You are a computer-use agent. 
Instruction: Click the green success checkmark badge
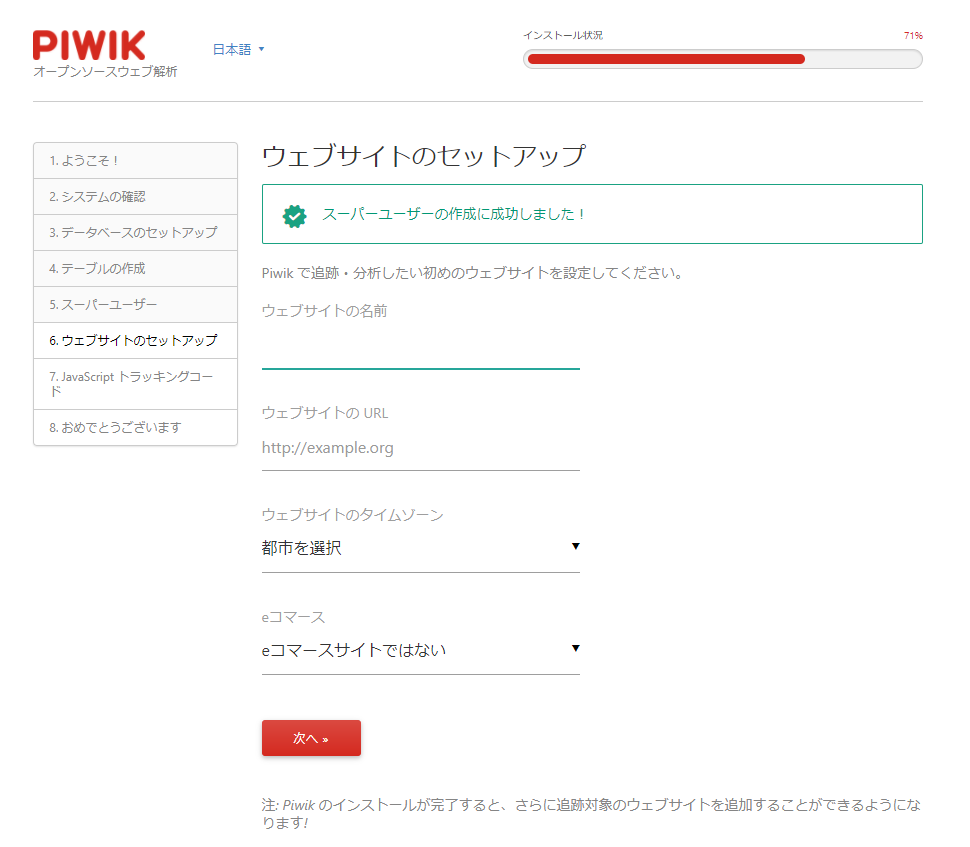point(294,216)
